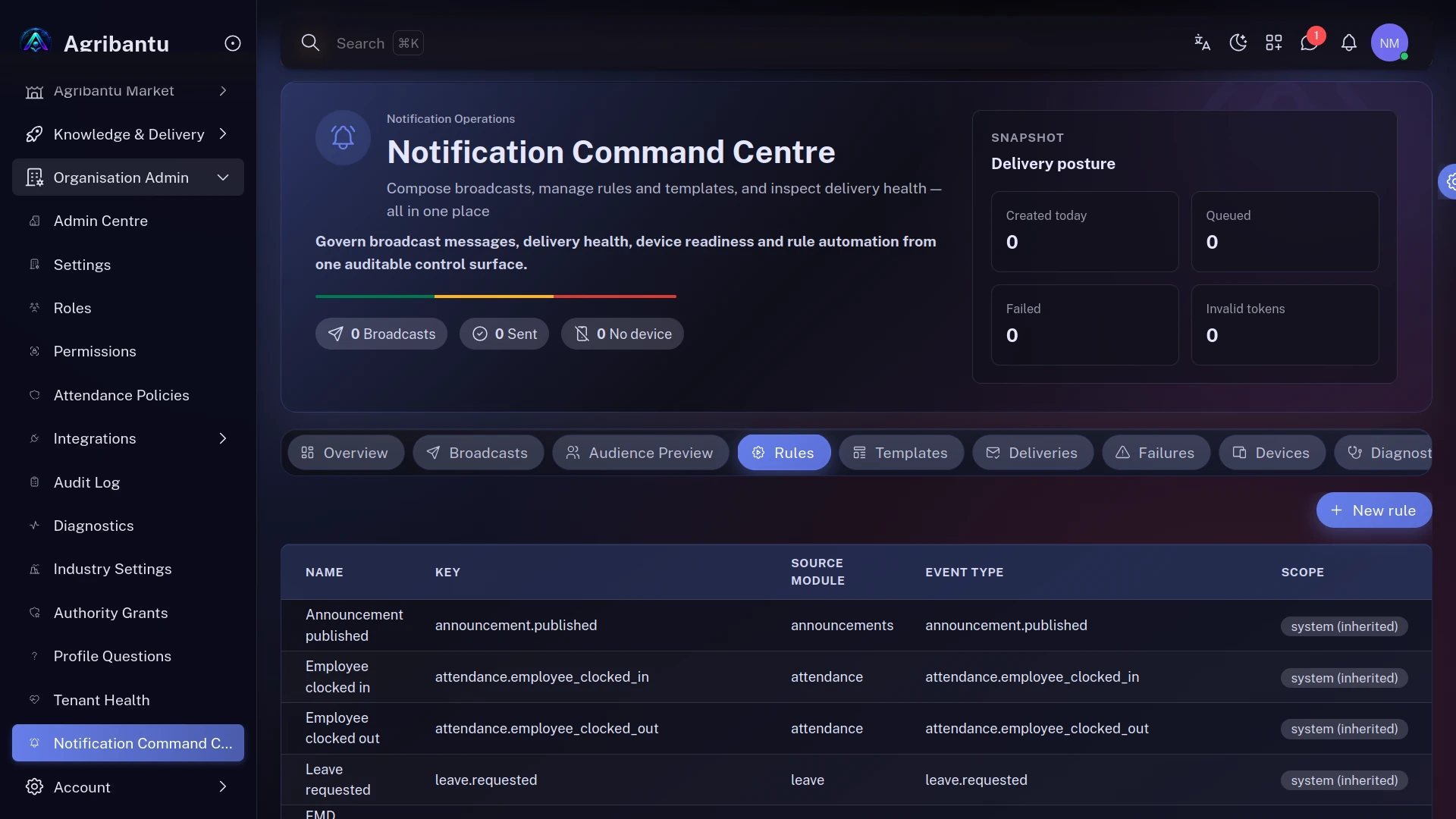Open Diagnostics in sidebar

tap(127, 526)
